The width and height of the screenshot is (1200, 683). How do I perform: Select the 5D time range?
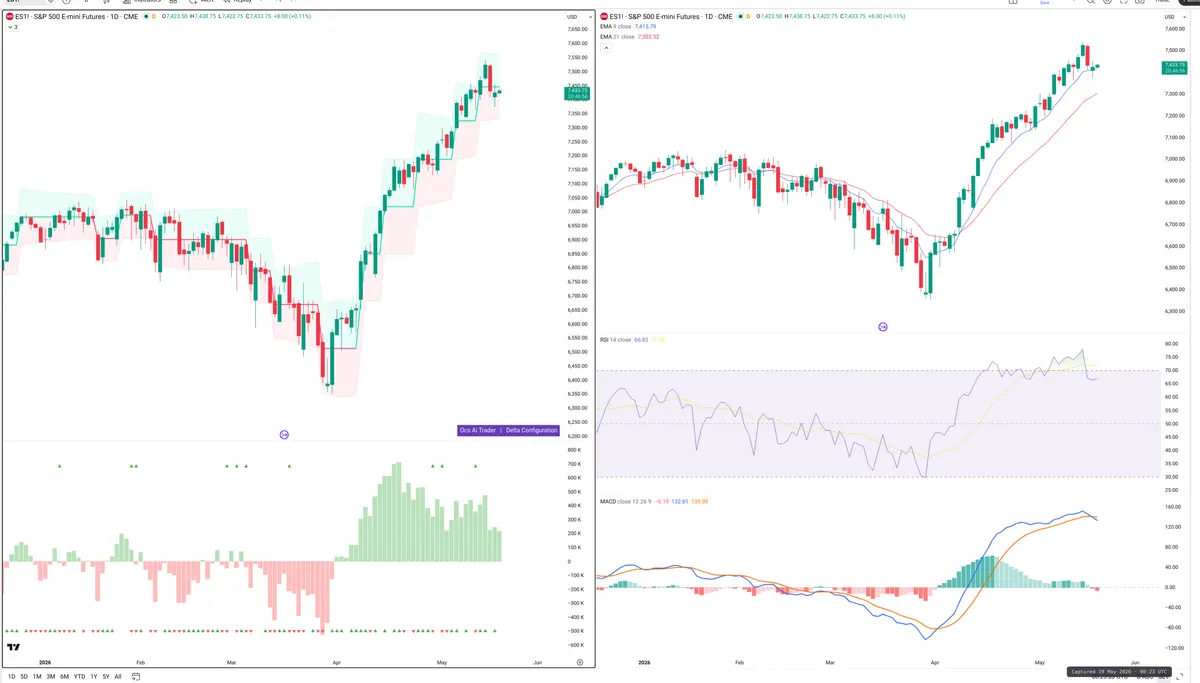pos(24,677)
